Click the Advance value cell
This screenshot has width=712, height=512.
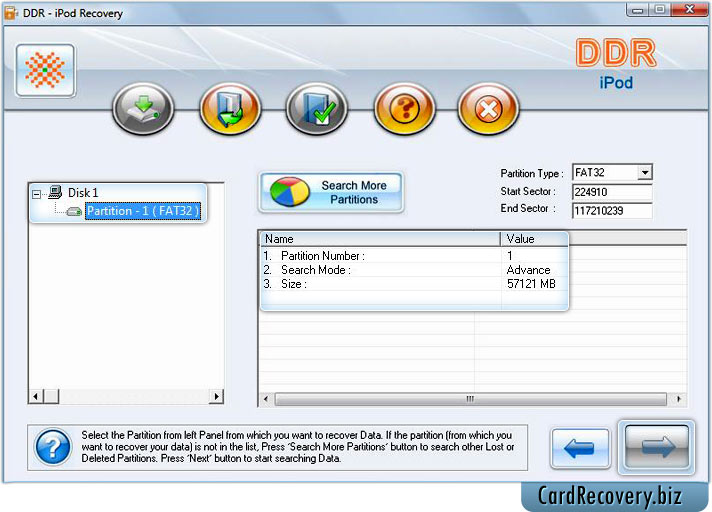(x=529, y=270)
